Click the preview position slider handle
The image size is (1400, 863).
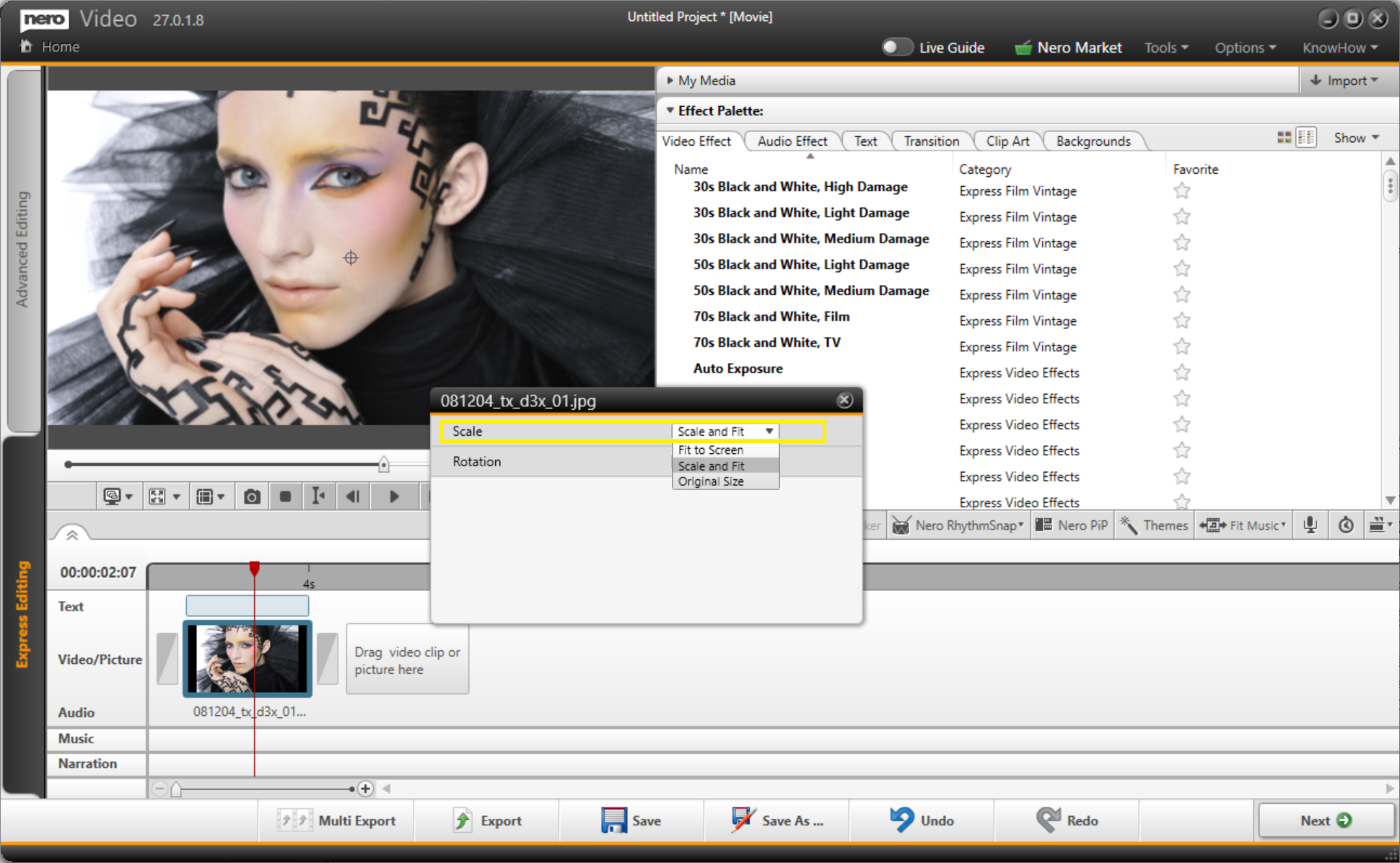pos(384,465)
